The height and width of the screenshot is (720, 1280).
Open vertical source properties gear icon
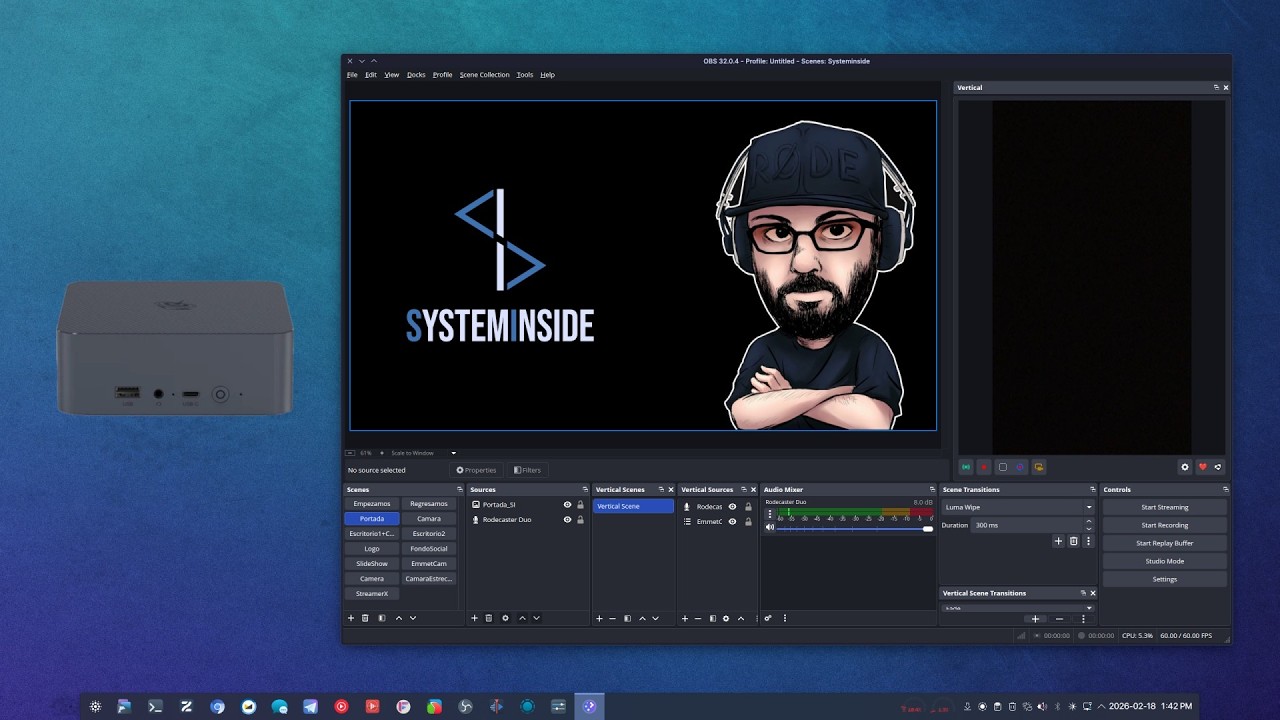726,618
